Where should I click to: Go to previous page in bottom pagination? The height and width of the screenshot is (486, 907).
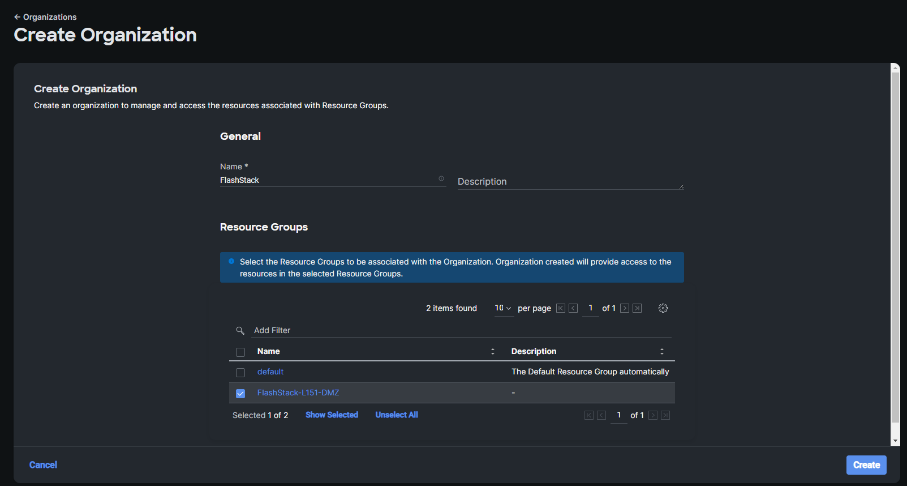tap(602, 415)
